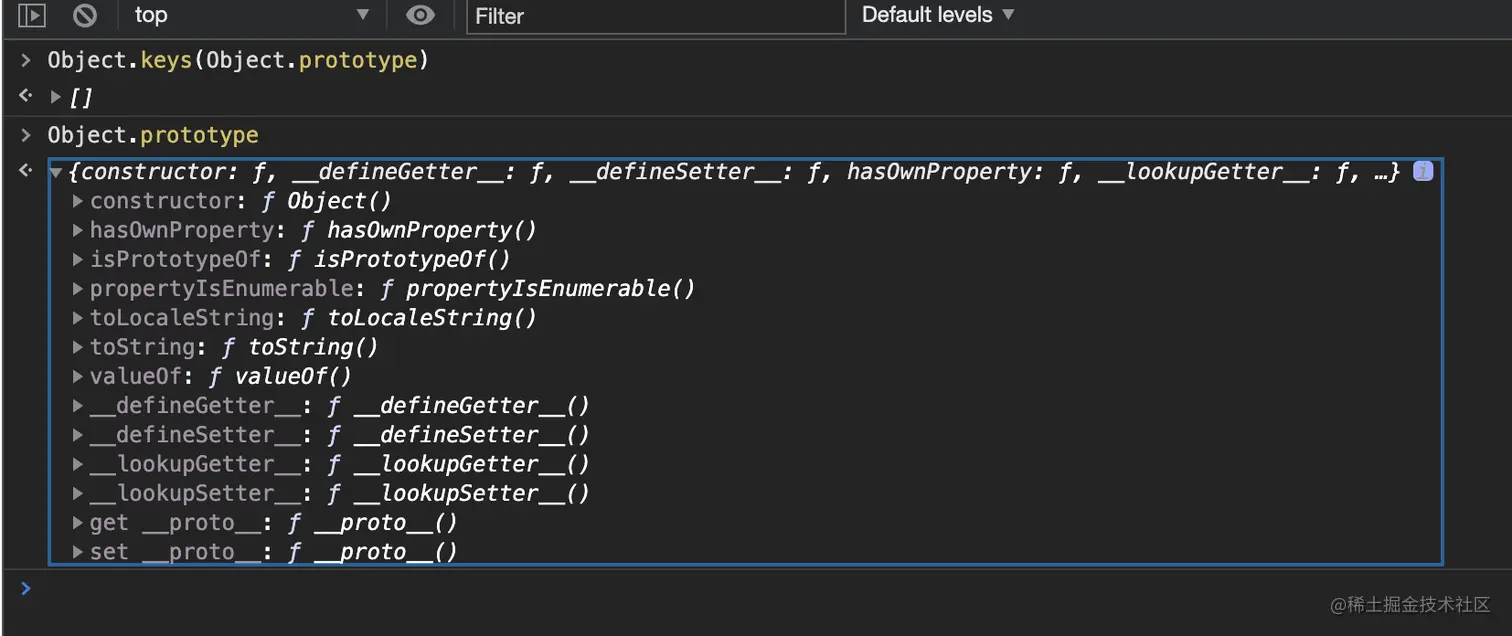Screen dimensions: 1512x636
Task: Expand the toString function entry
Action: 78,347
